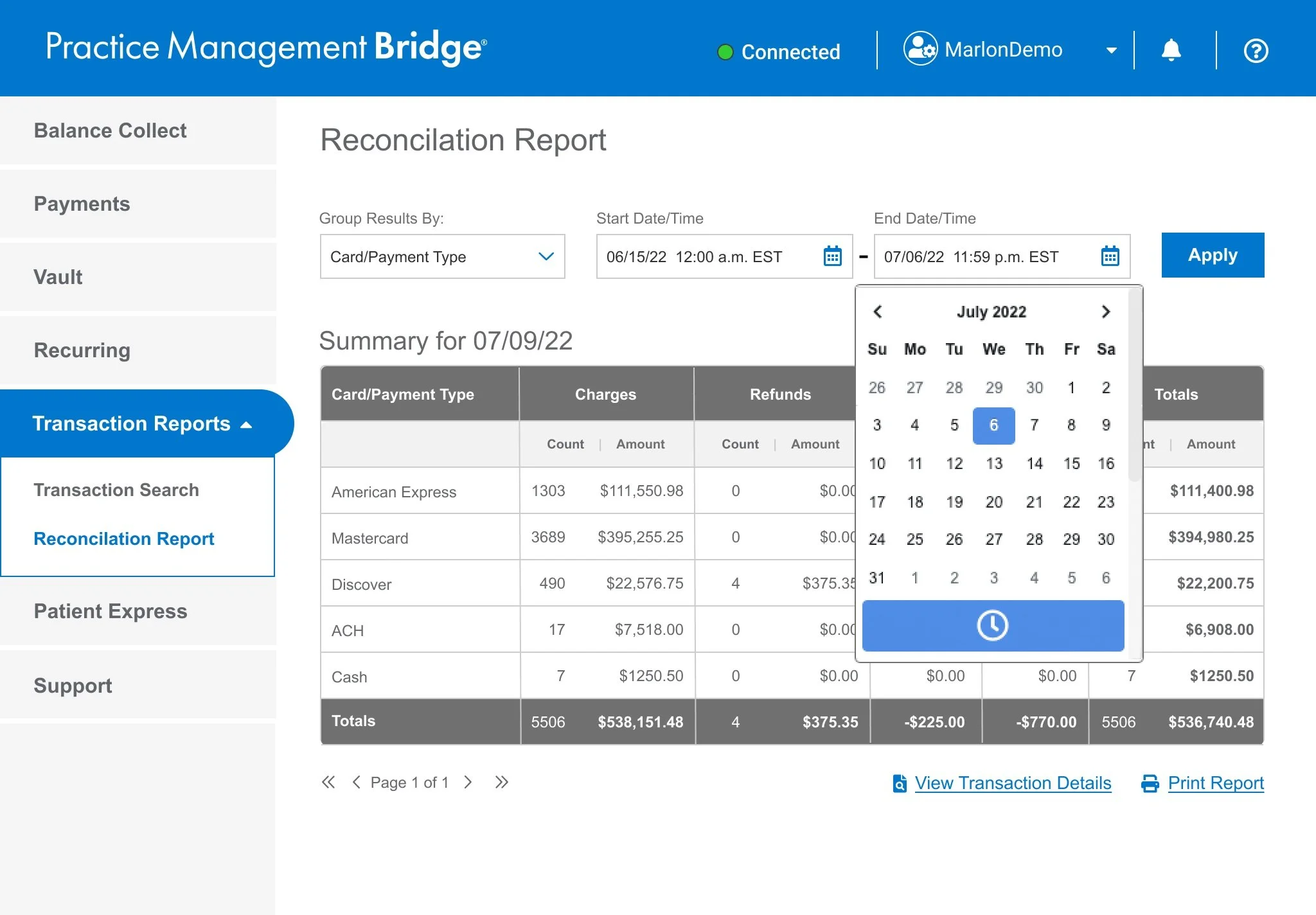Open Balance Collect in sidebar

[x=110, y=130]
